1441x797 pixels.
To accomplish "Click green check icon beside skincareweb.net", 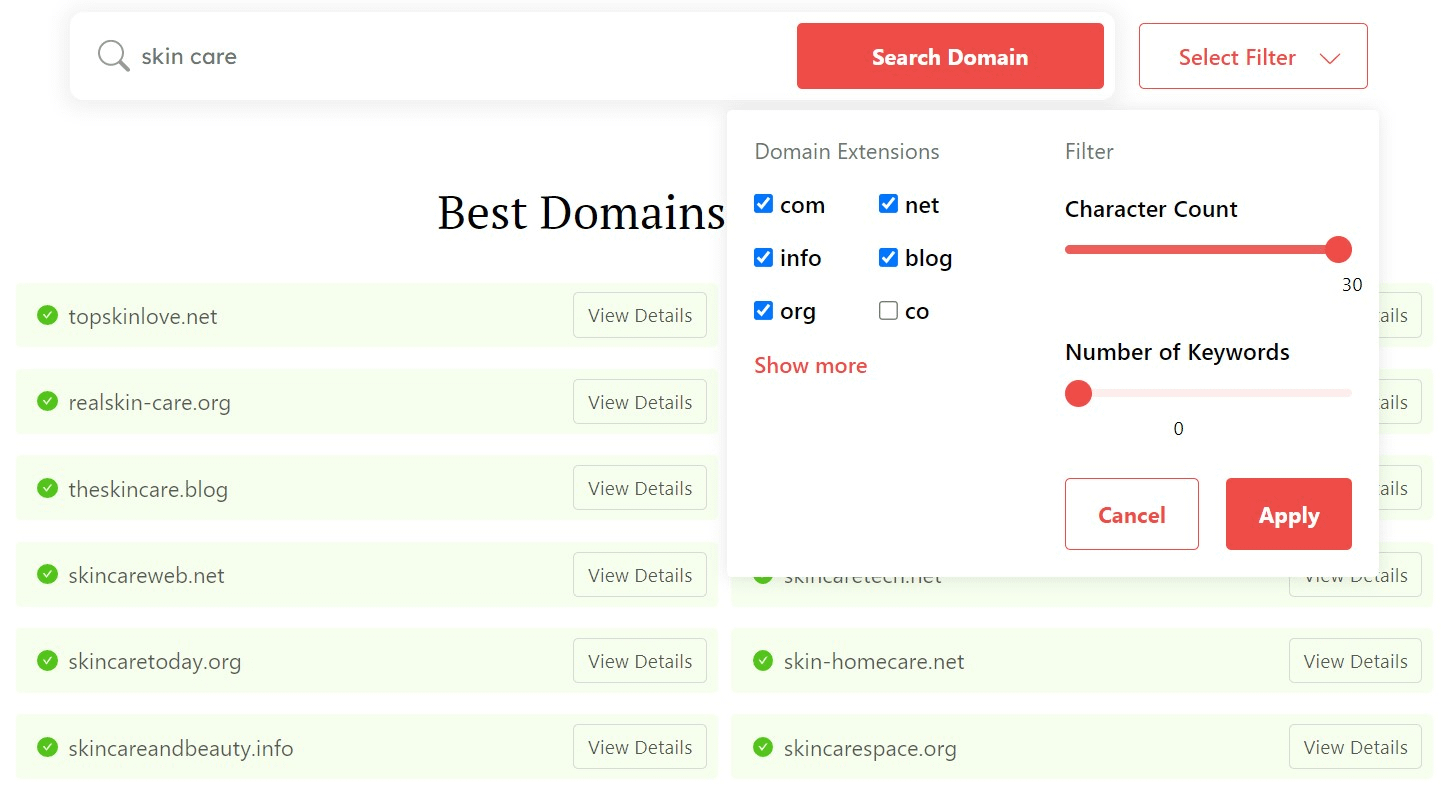I will pos(47,574).
